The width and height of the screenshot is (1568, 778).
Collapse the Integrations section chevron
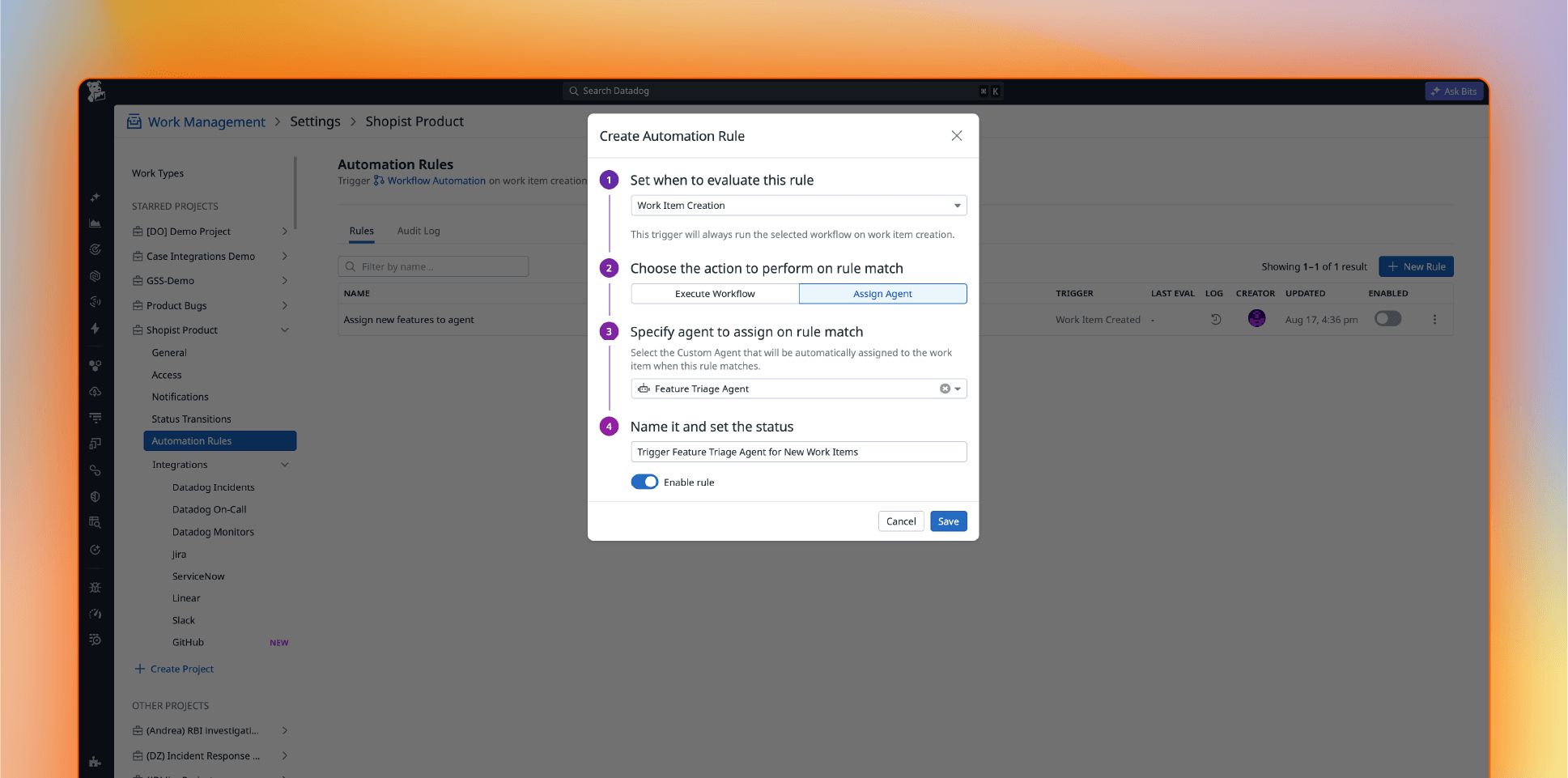pos(285,465)
